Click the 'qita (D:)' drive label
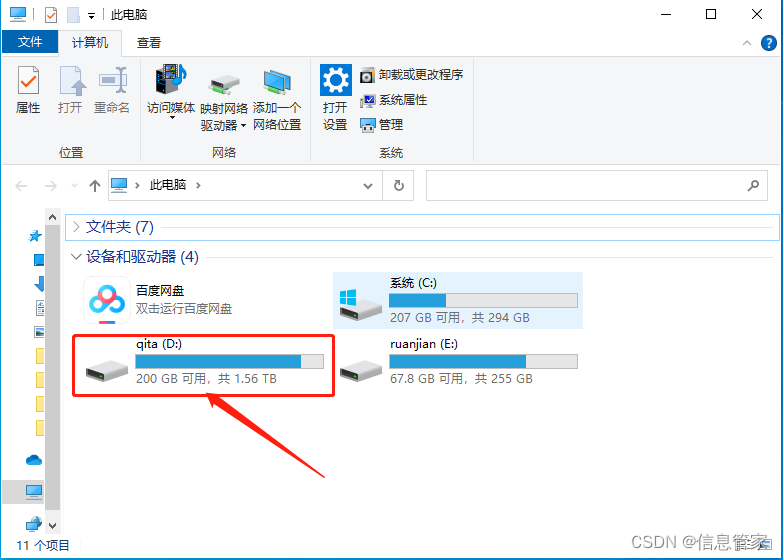The width and height of the screenshot is (783, 560). (x=159, y=344)
